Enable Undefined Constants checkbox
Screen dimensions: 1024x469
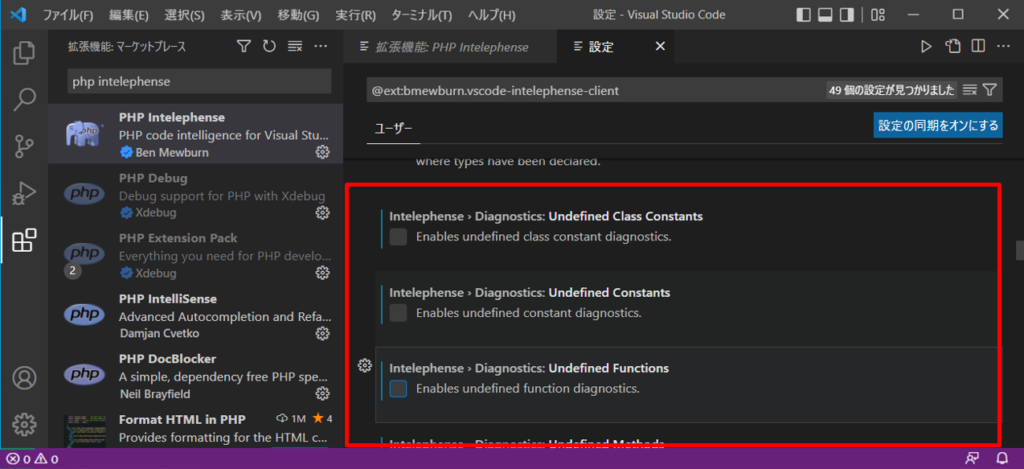pyautogui.click(x=398, y=313)
